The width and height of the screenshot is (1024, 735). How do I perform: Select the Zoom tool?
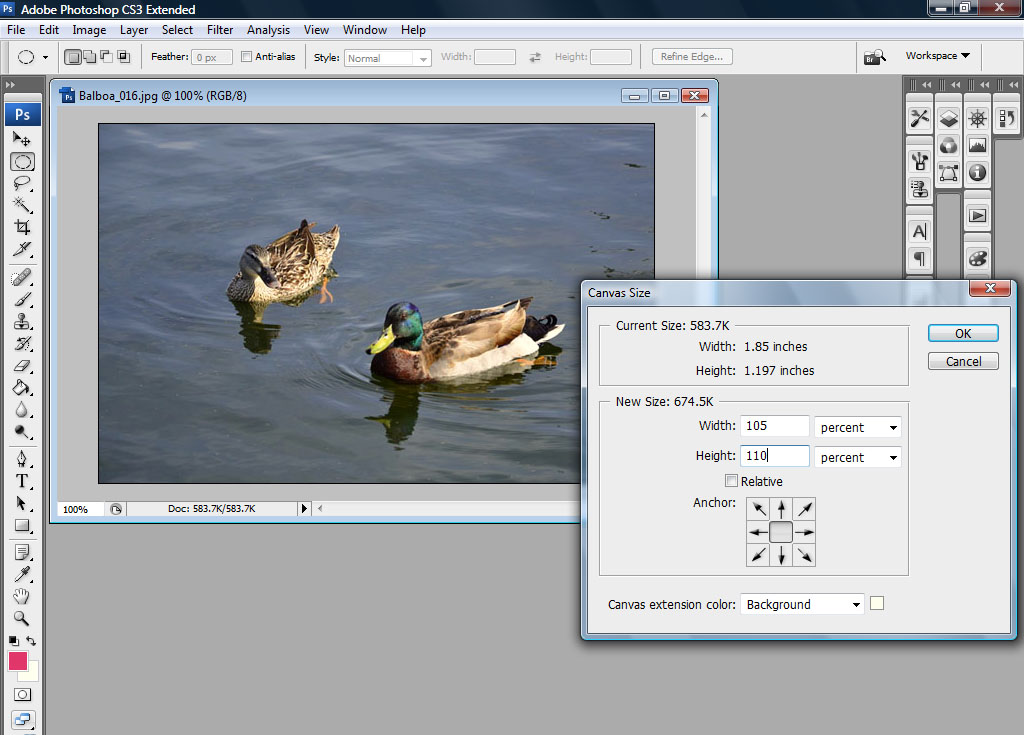coord(22,618)
